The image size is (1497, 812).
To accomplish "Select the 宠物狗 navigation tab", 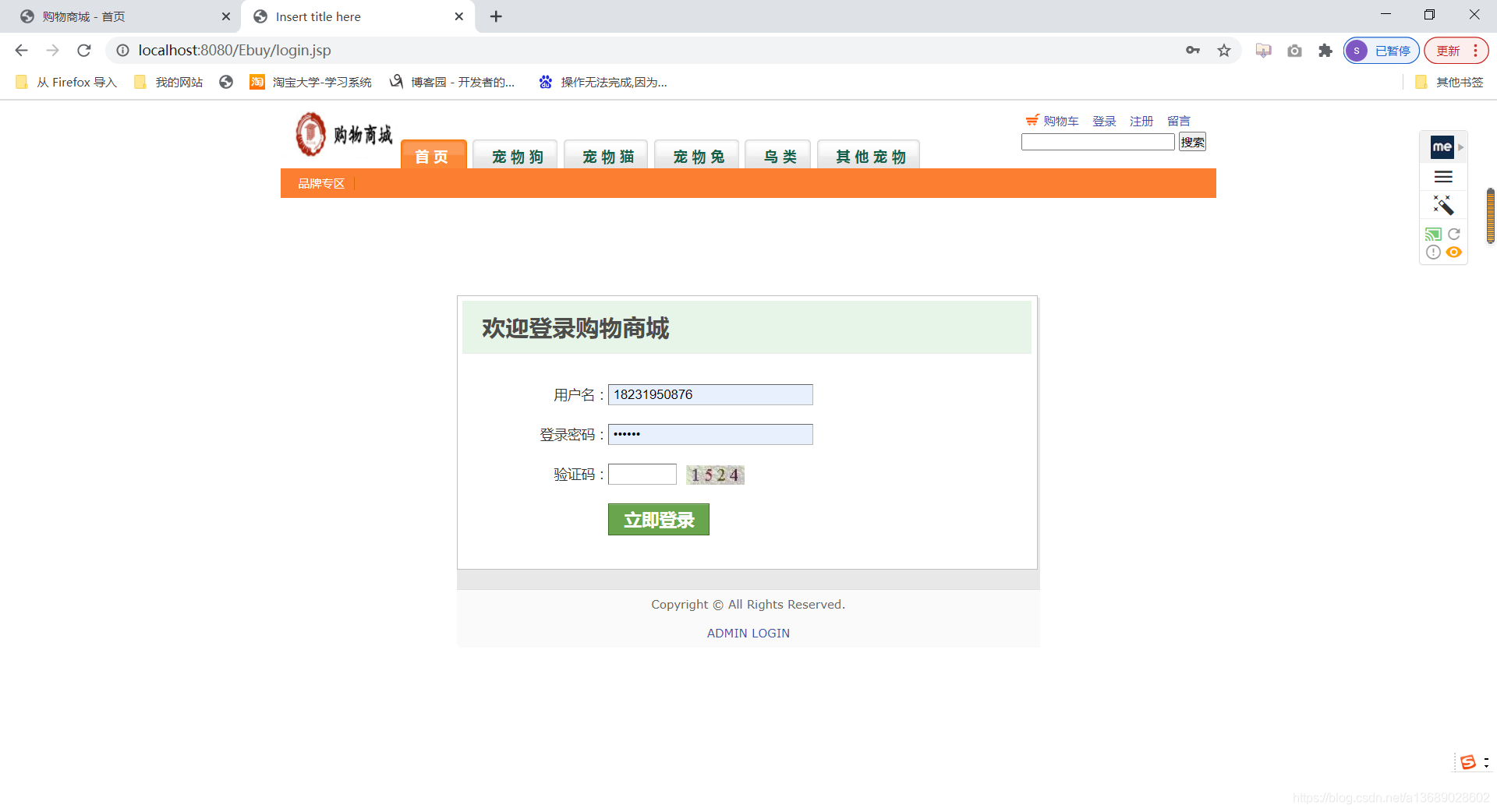I will [x=515, y=155].
